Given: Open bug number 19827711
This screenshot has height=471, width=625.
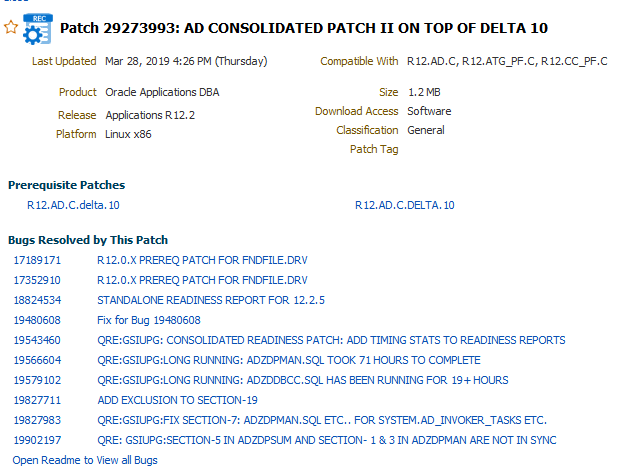Looking at the screenshot, I should tap(37, 400).
